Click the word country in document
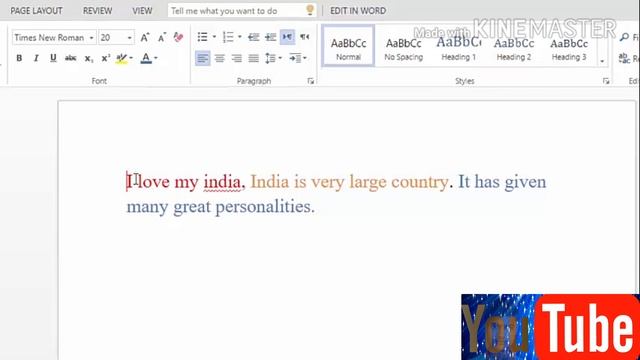Screen dimensions: 640x360 point(420,182)
